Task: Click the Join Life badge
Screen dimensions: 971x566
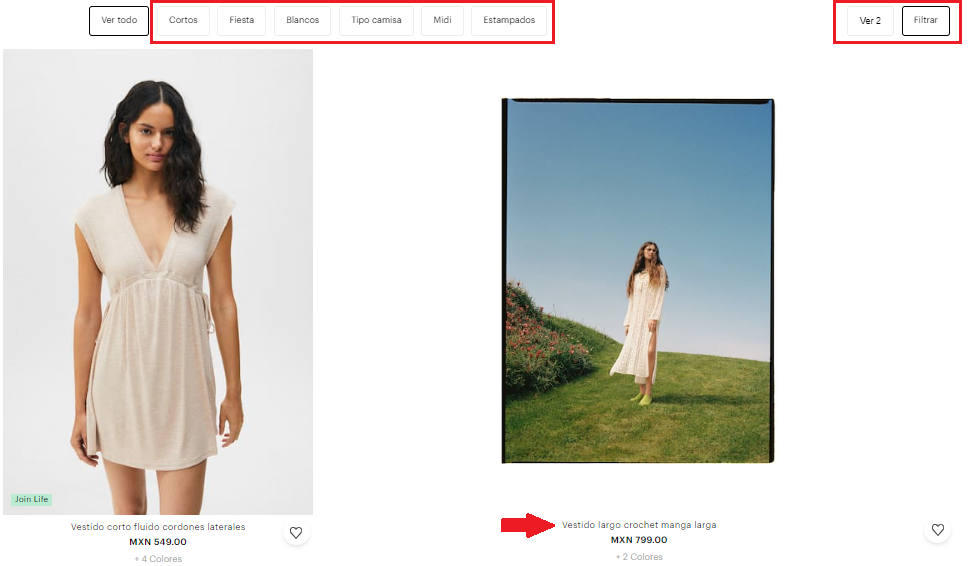Action: tap(31, 499)
